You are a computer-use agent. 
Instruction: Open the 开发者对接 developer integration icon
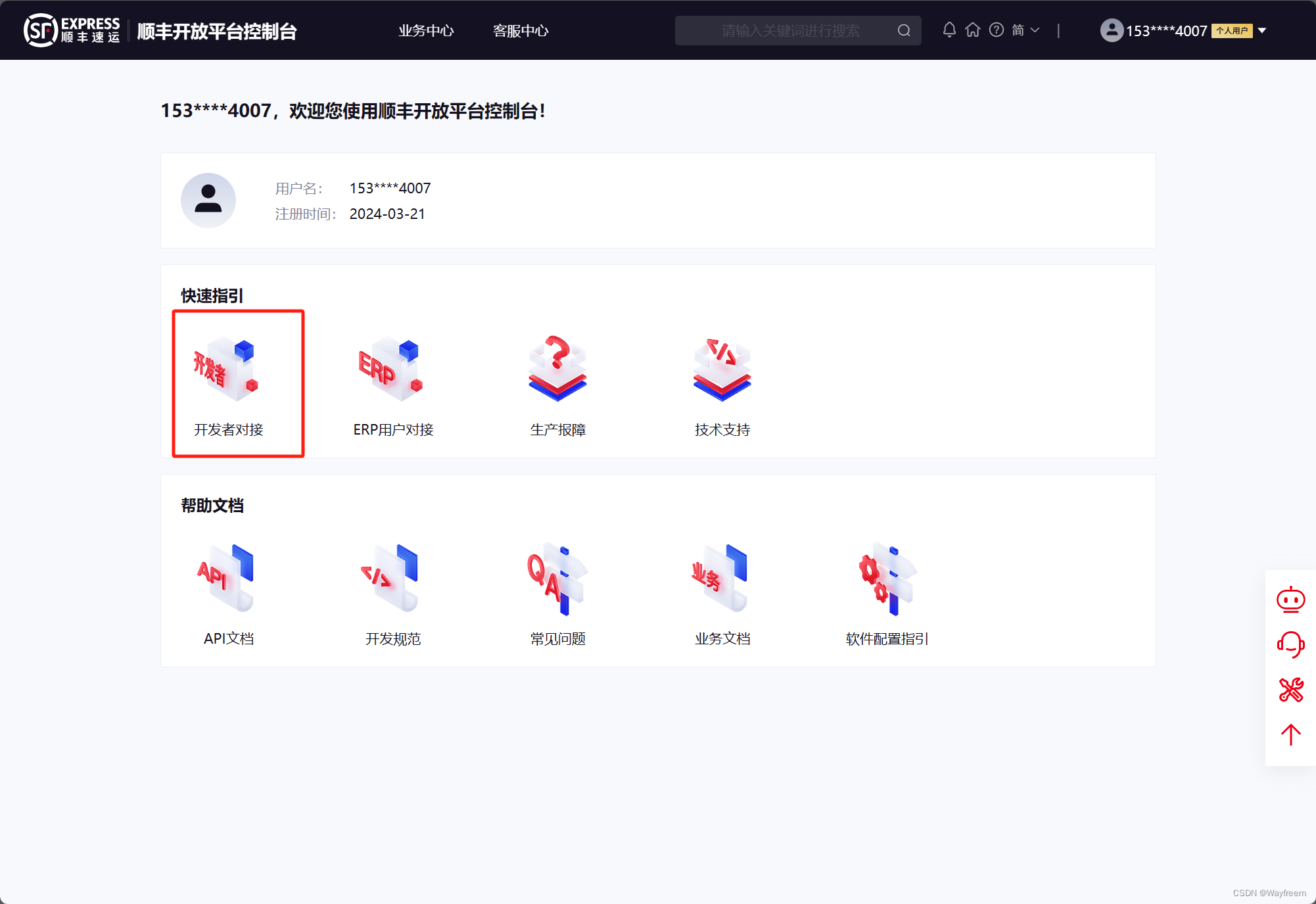(227, 369)
